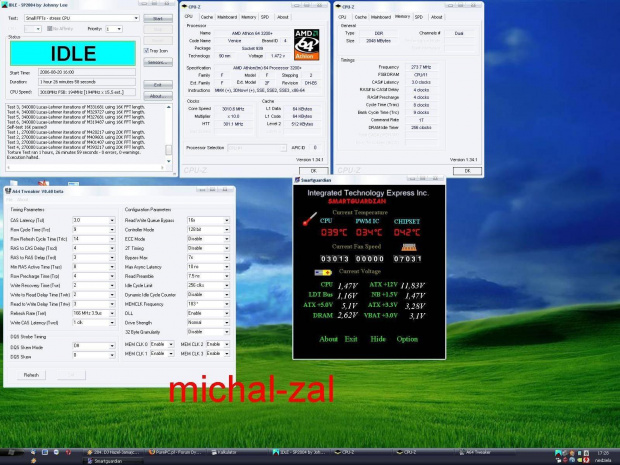Click the Duration field in SP2004

[x=87, y=82]
